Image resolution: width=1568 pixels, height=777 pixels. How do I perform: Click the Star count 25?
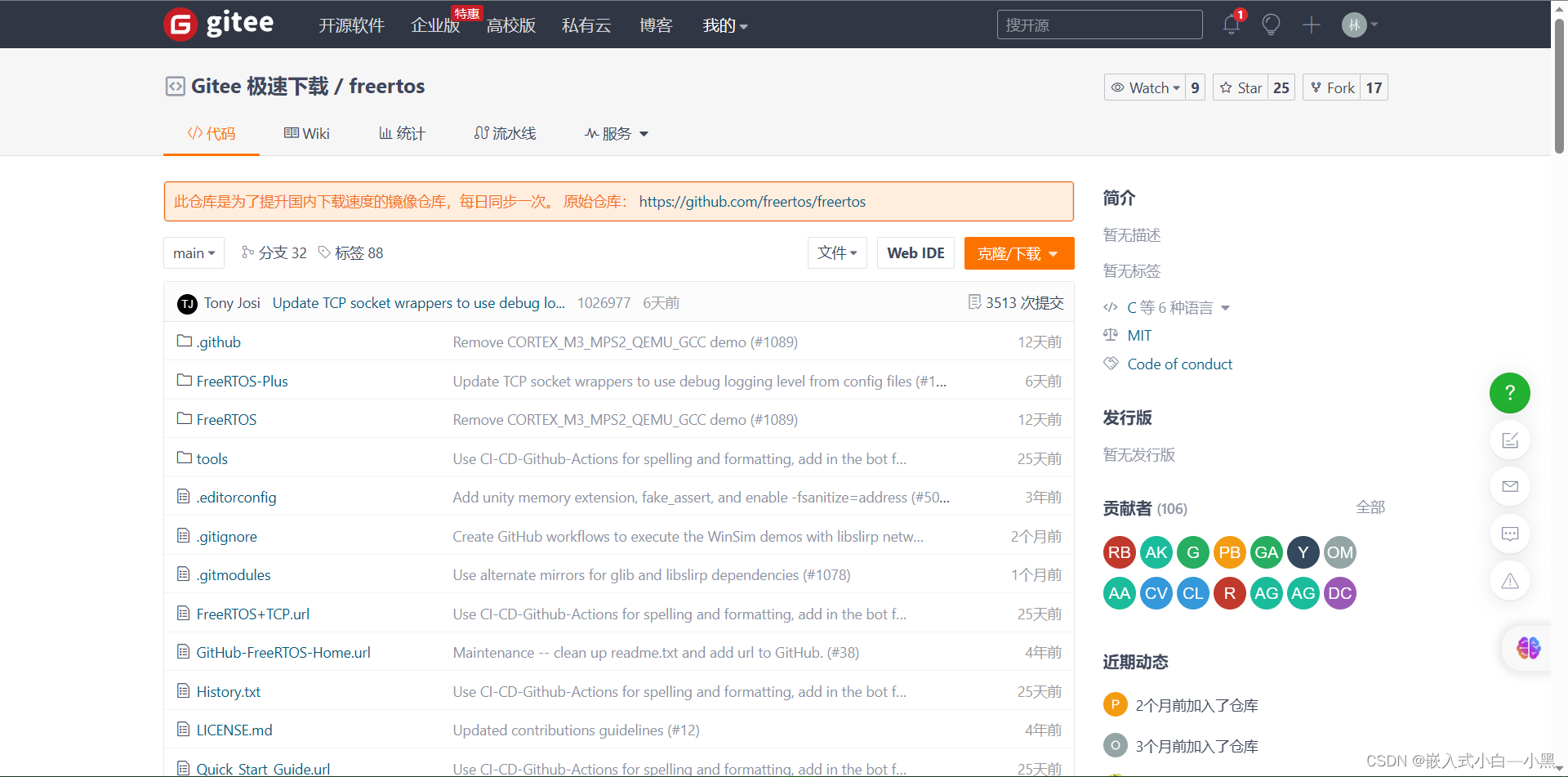1281,87
